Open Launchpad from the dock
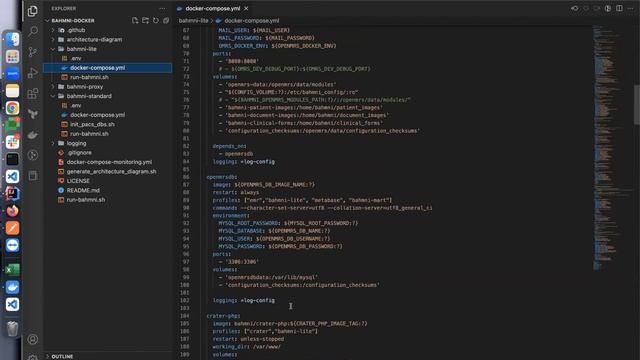This screenshot has width=640, height=360. [12, 56]
